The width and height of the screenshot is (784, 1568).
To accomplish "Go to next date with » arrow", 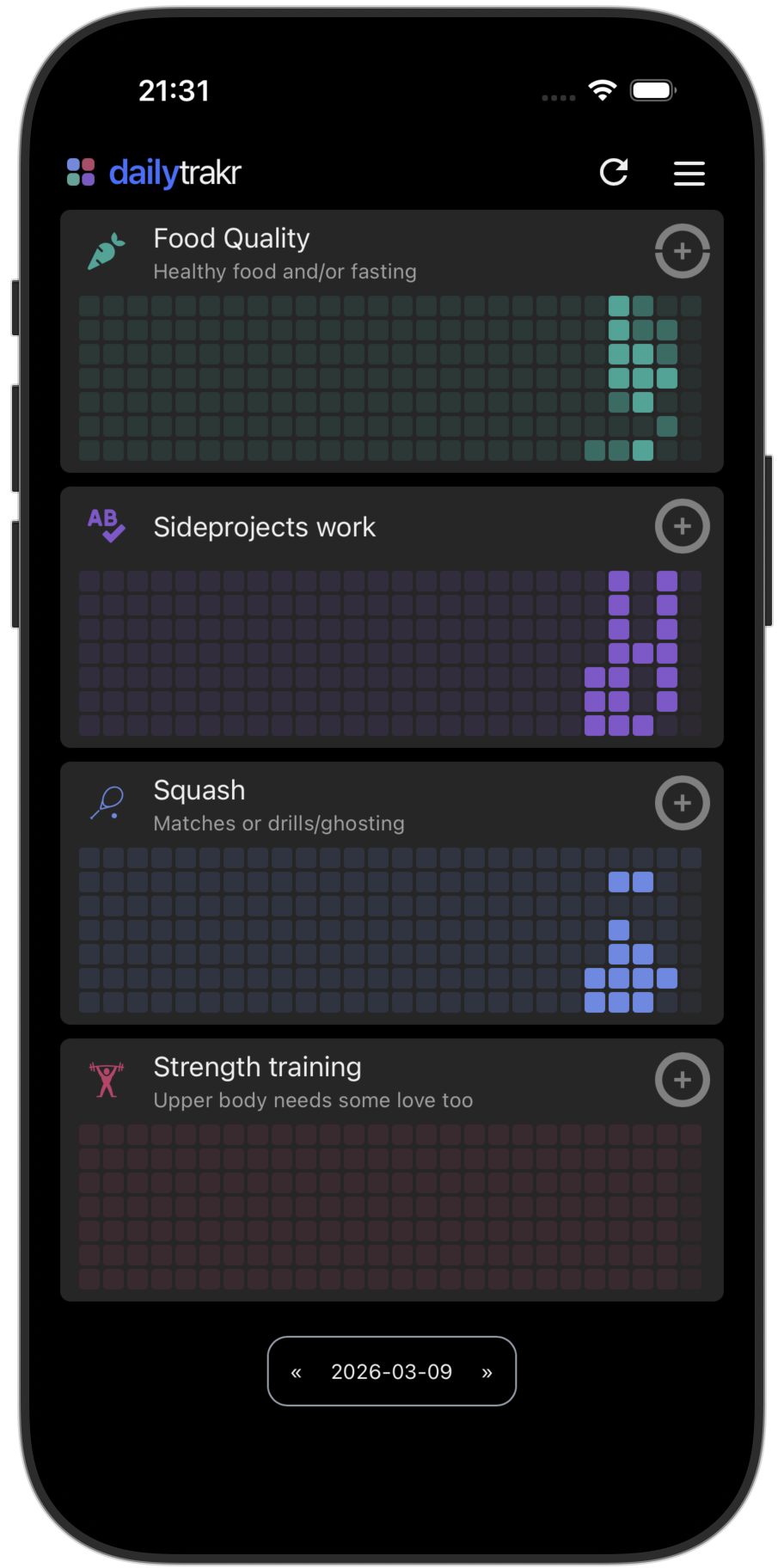I will point(487,1372).
